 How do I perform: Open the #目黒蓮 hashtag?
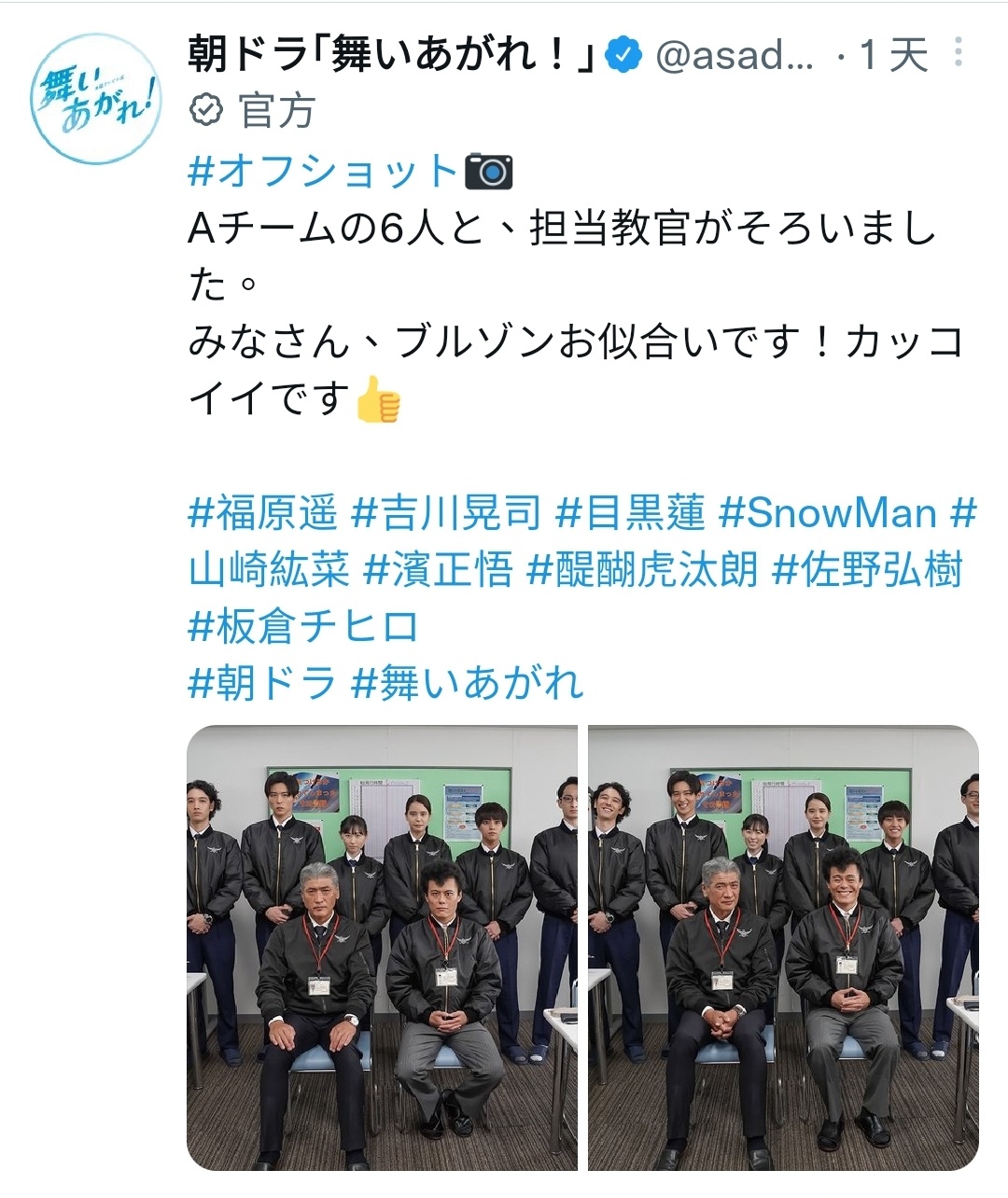click(630, 513)
